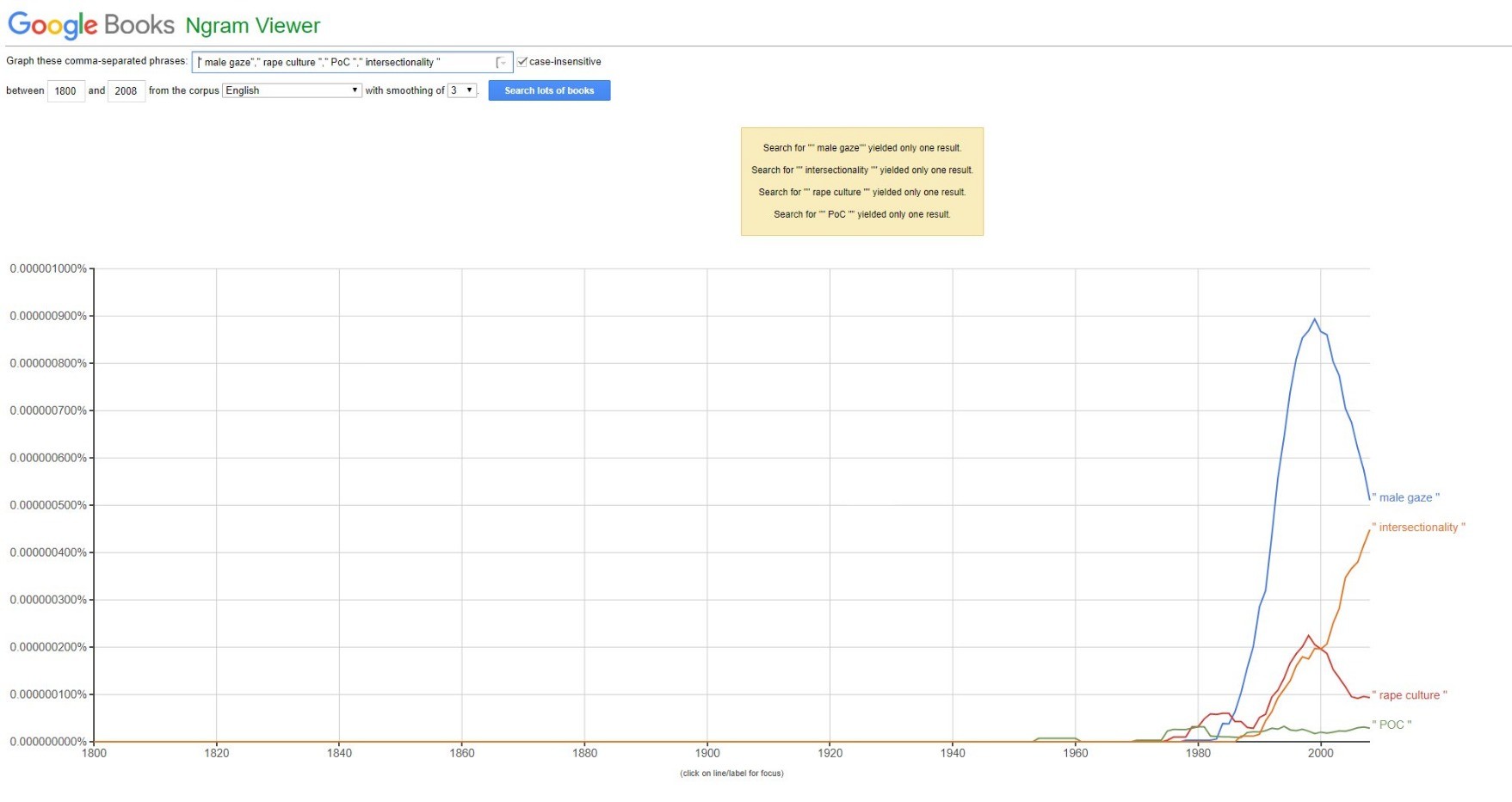Click the male gaze one-result notice
The image size is (1512, 802).
click(x=861, y=148)
